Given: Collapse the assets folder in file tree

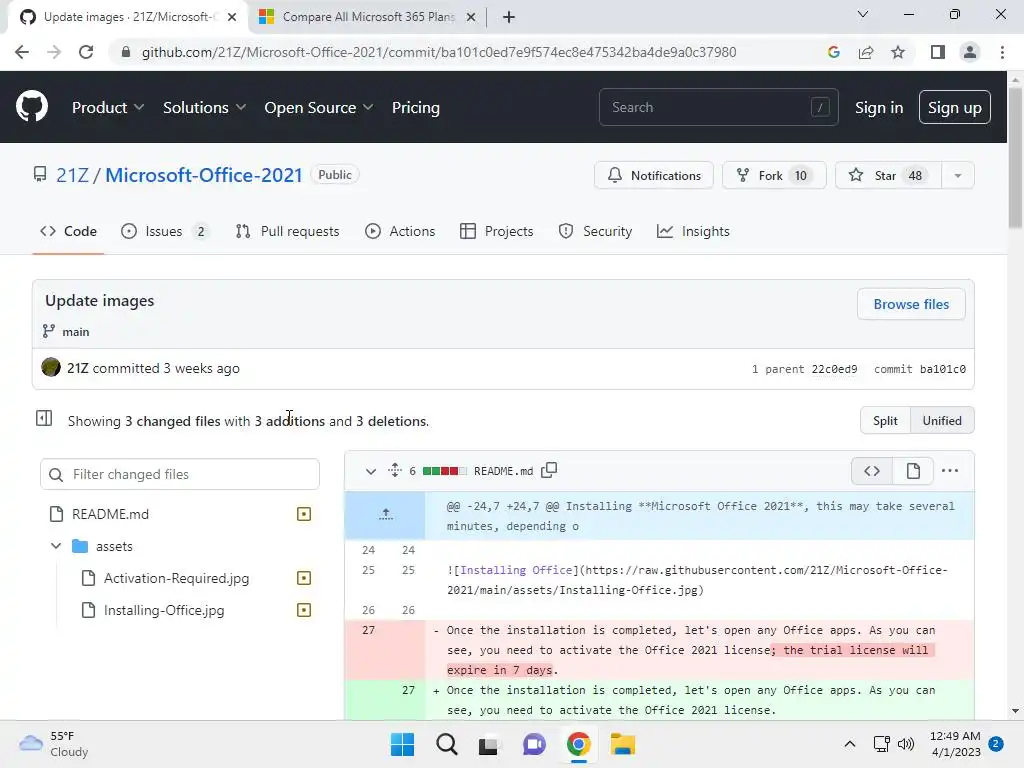Looking at the screenshot, I should [56, 546].
